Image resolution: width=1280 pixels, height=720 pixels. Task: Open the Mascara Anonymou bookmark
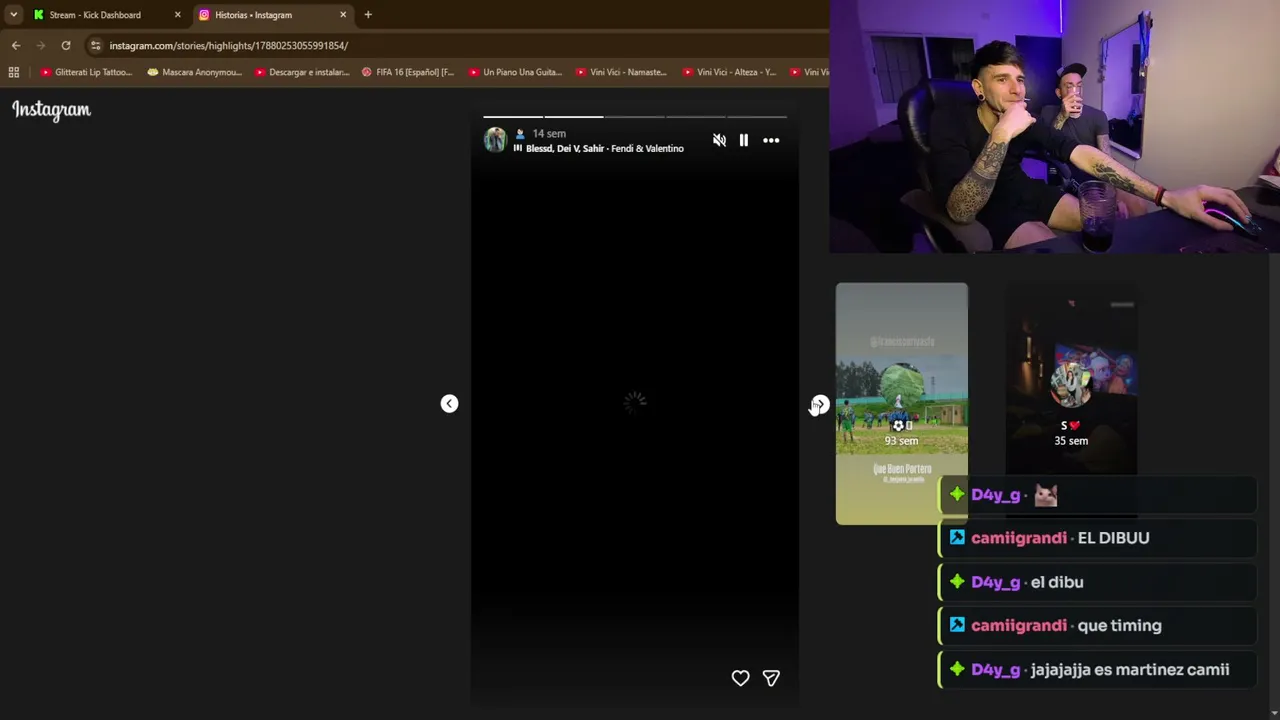[195, 72]
